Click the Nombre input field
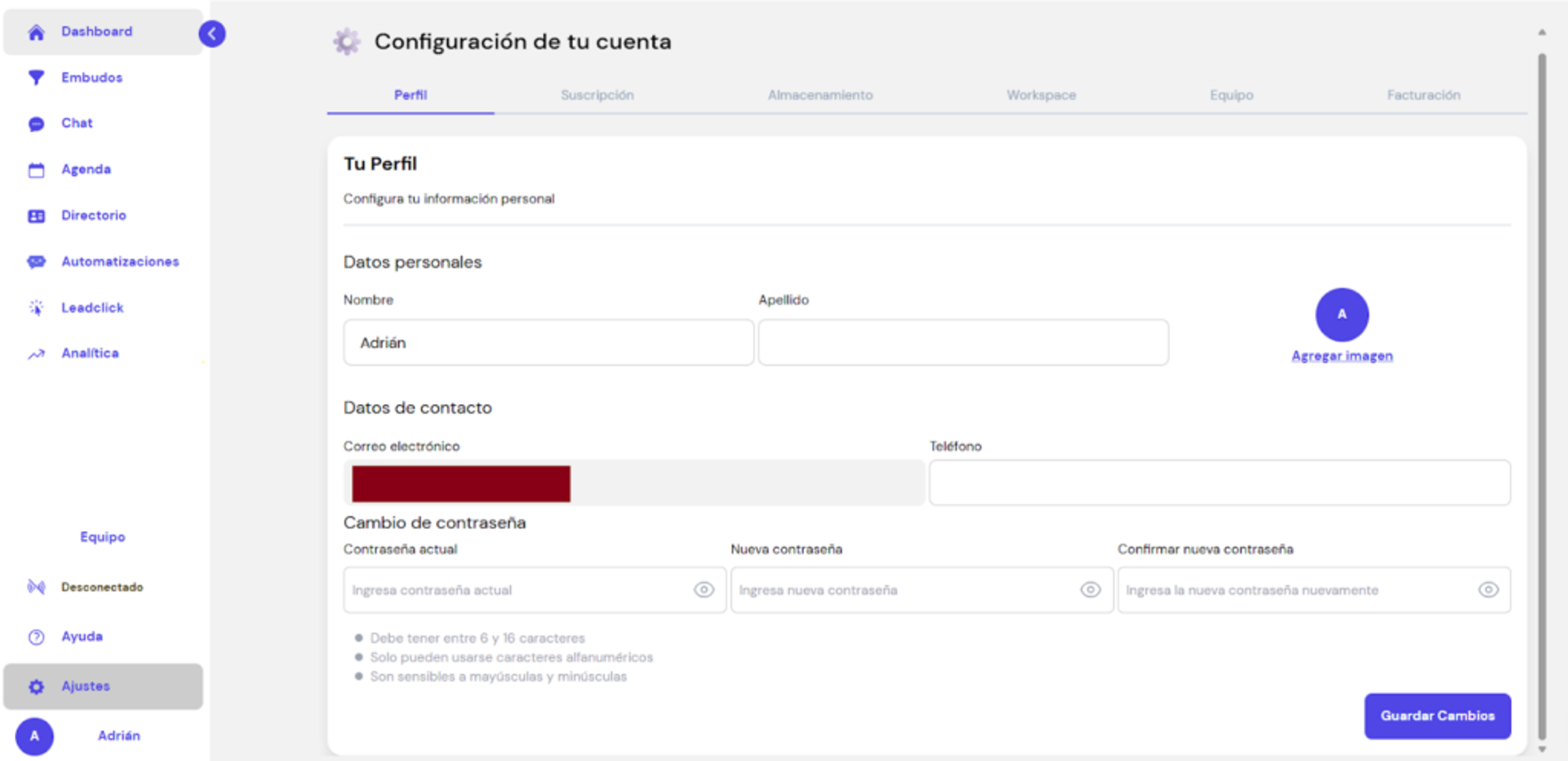 tap(548, 343)
